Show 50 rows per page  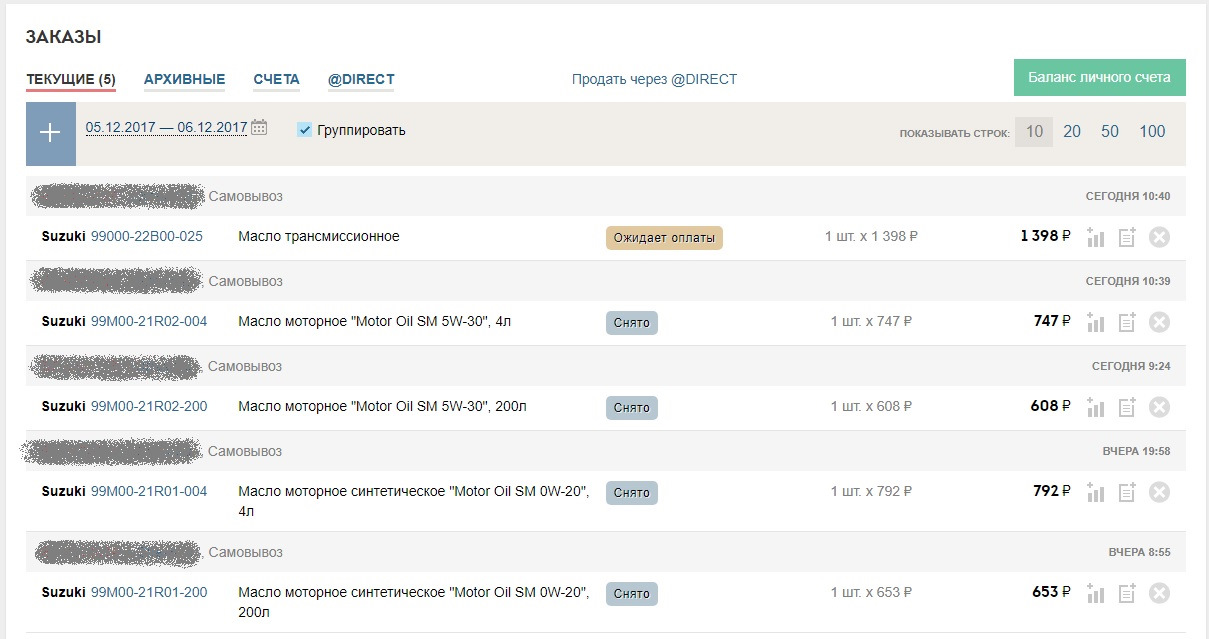pos(1110,132)
